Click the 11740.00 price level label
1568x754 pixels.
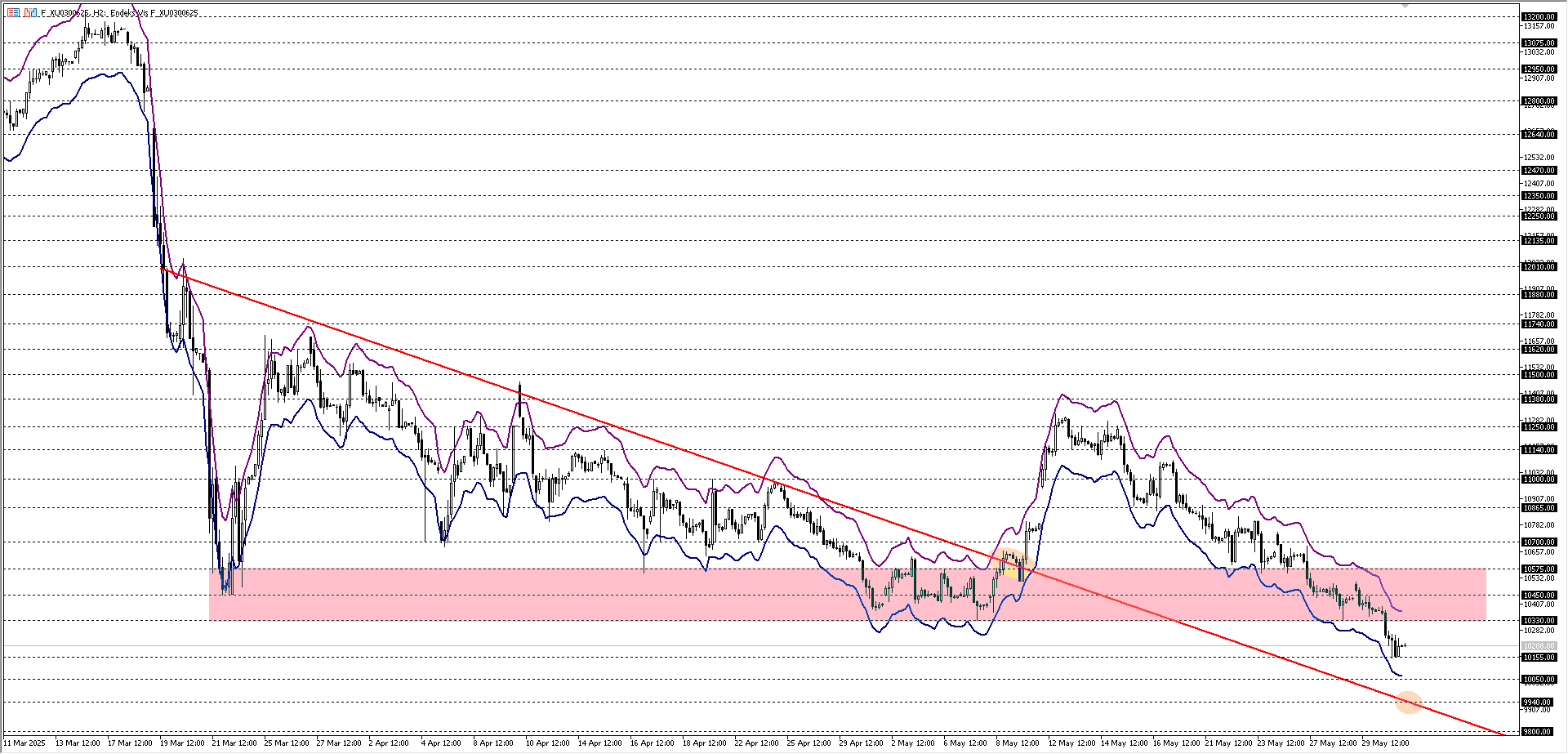(1539, 323)
